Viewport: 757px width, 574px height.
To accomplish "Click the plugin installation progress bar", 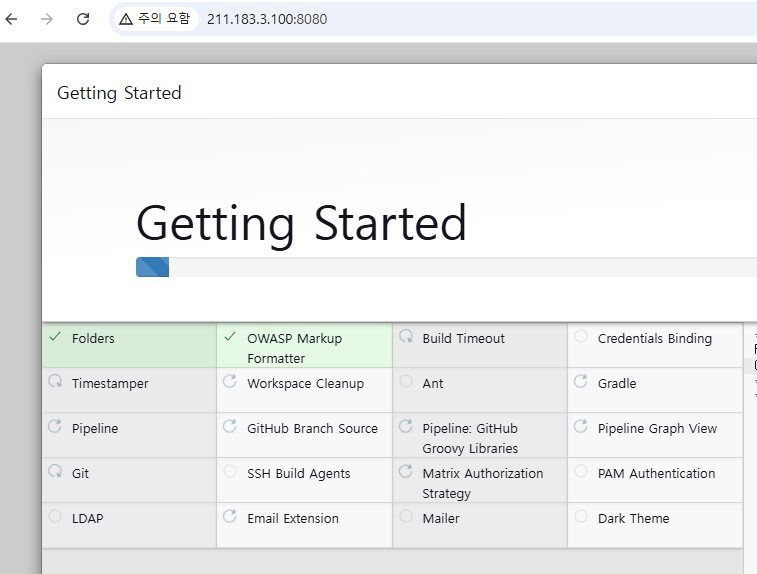I will (447, 267).
